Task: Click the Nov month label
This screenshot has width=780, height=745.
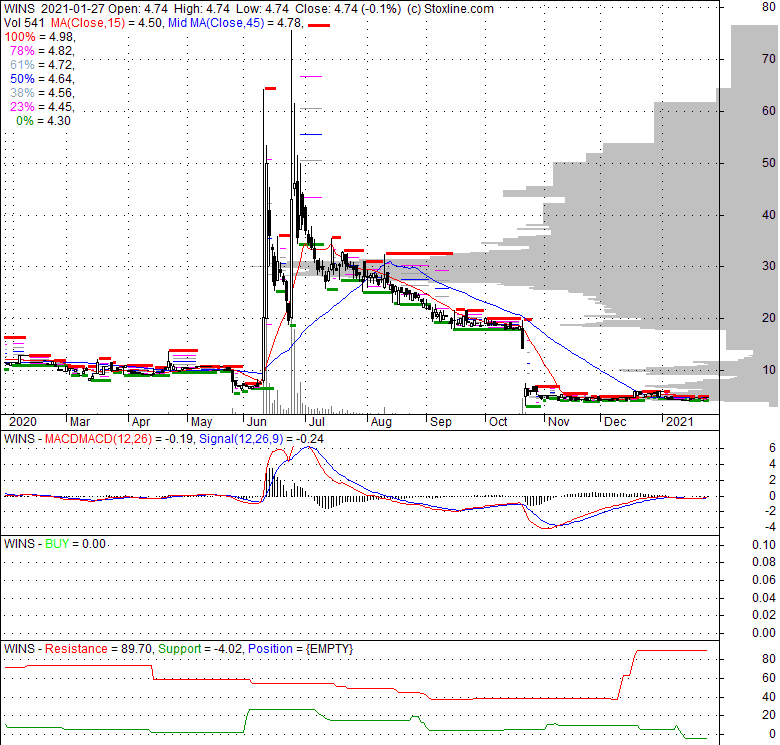Action: coord(559,422)
